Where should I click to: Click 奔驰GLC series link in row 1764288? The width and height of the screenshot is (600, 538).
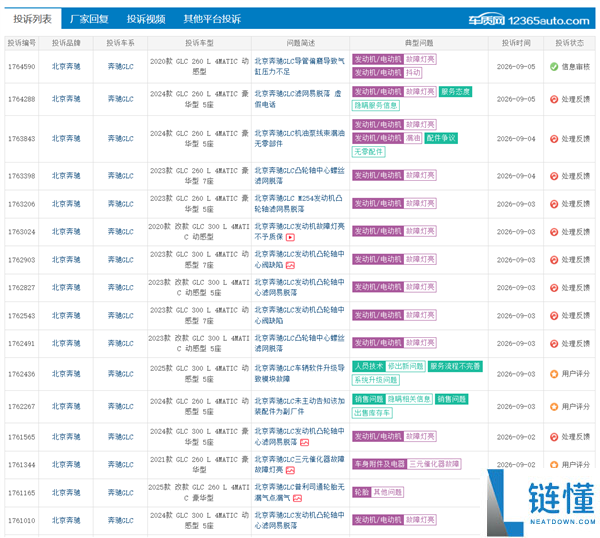pyautogui.click(x=121, y=99)
